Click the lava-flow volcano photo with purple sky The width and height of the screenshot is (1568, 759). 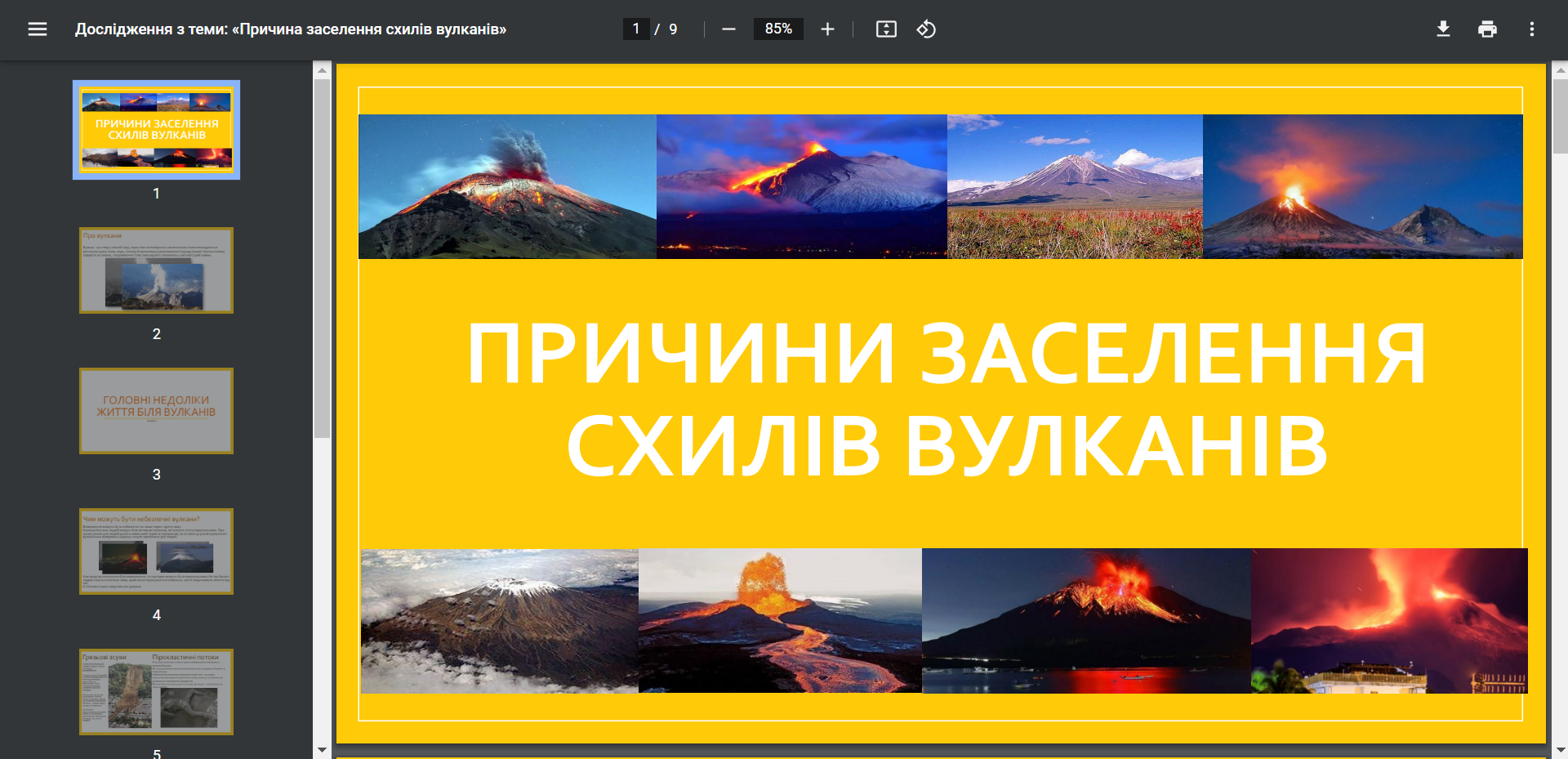tap(802, 186)
